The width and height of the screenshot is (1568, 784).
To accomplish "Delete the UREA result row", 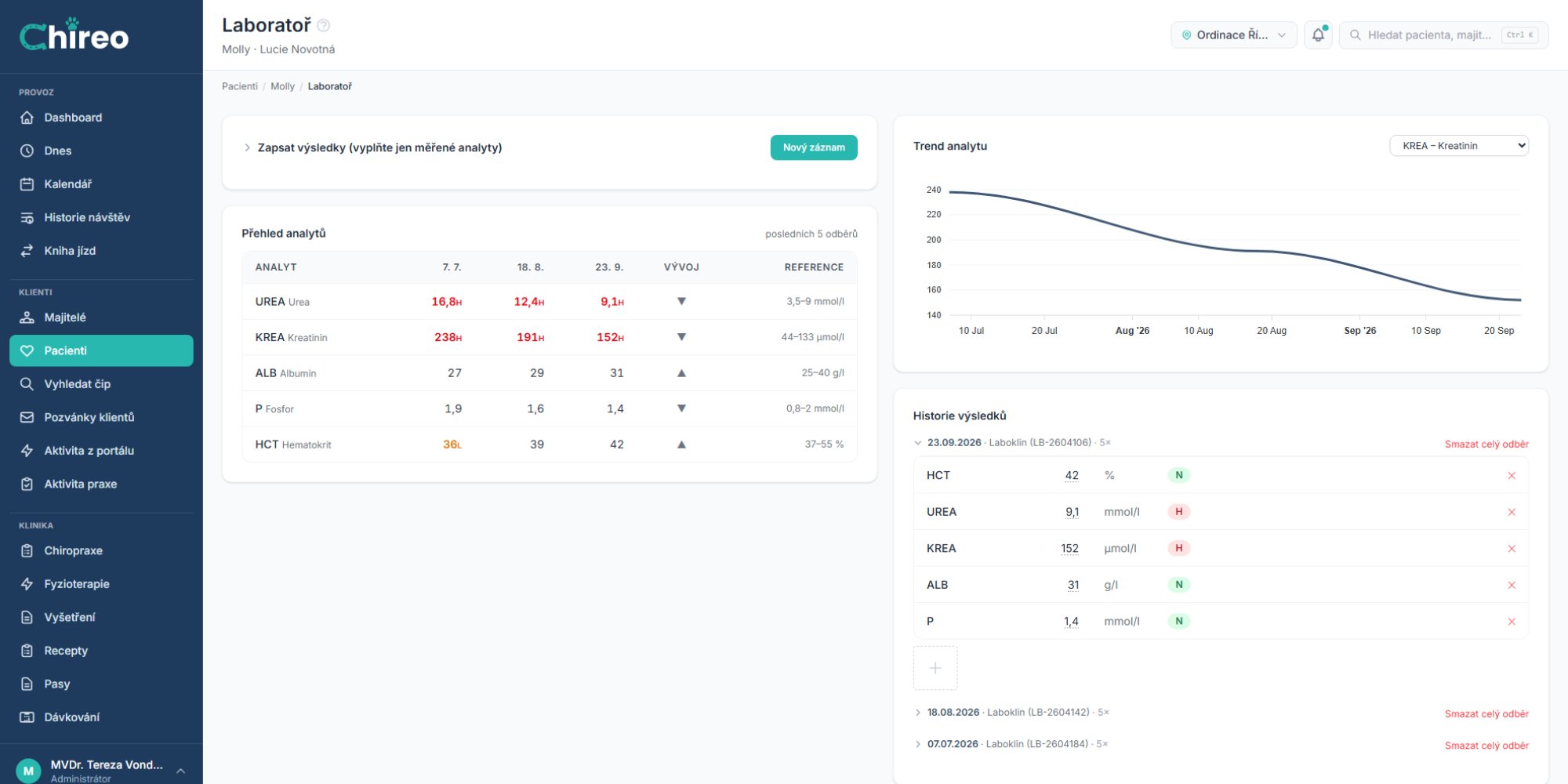I will point(1512,512).
